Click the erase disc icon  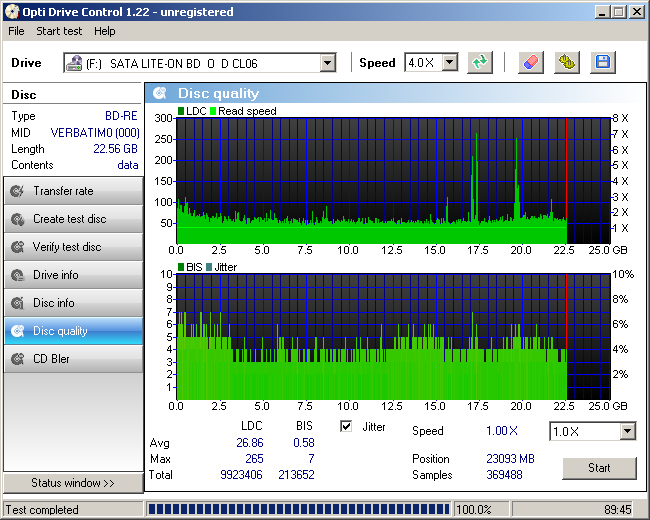[531, 63]
